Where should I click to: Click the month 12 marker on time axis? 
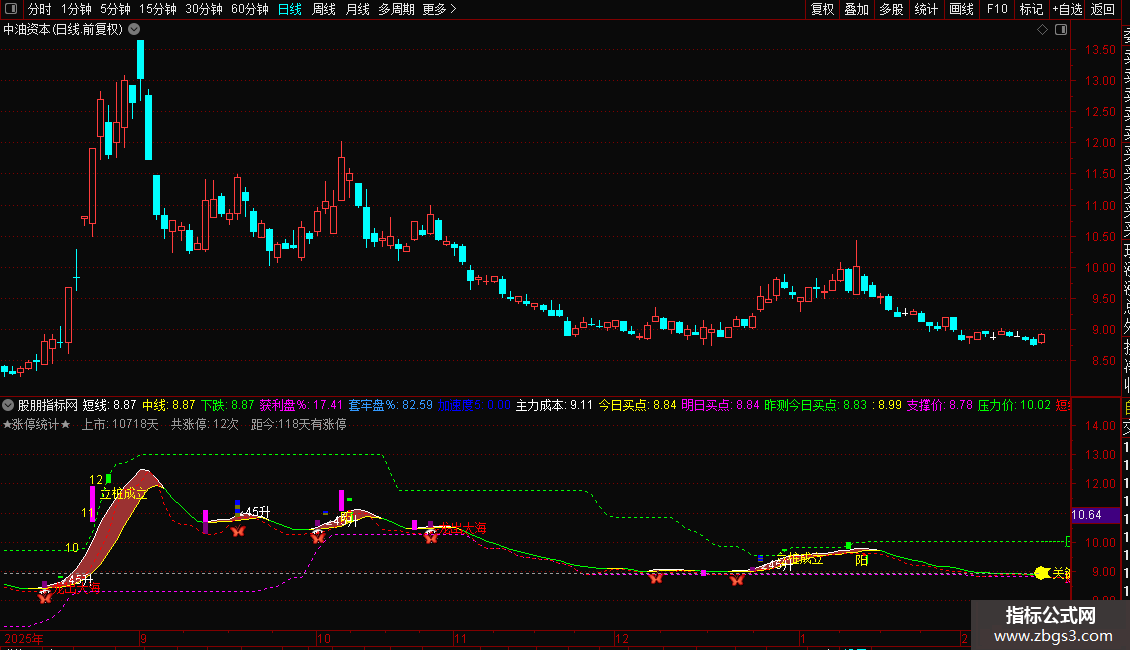621,638
